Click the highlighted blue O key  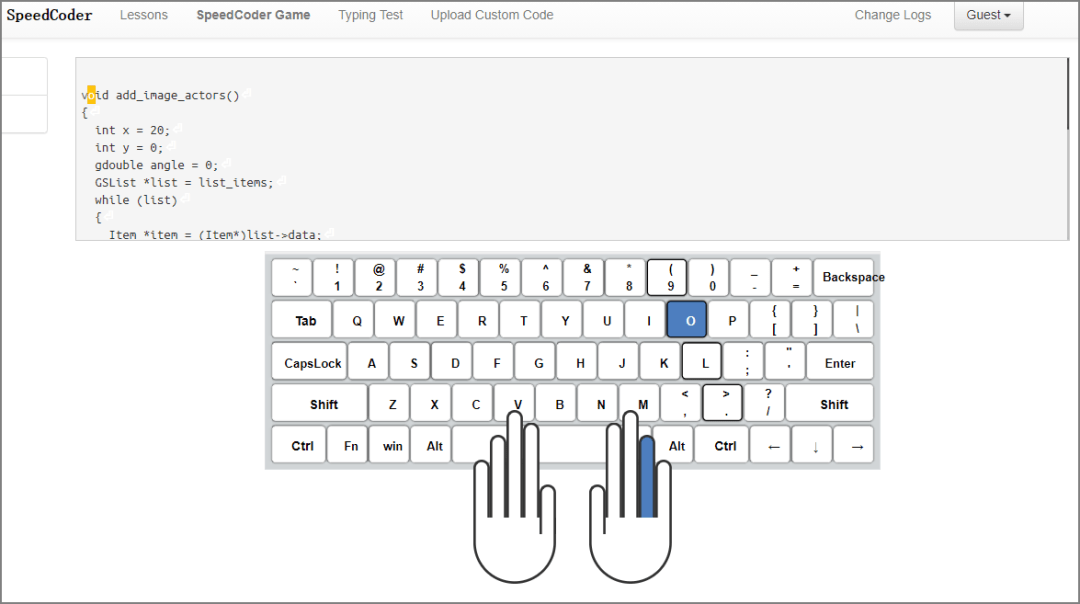coord(689,320)
